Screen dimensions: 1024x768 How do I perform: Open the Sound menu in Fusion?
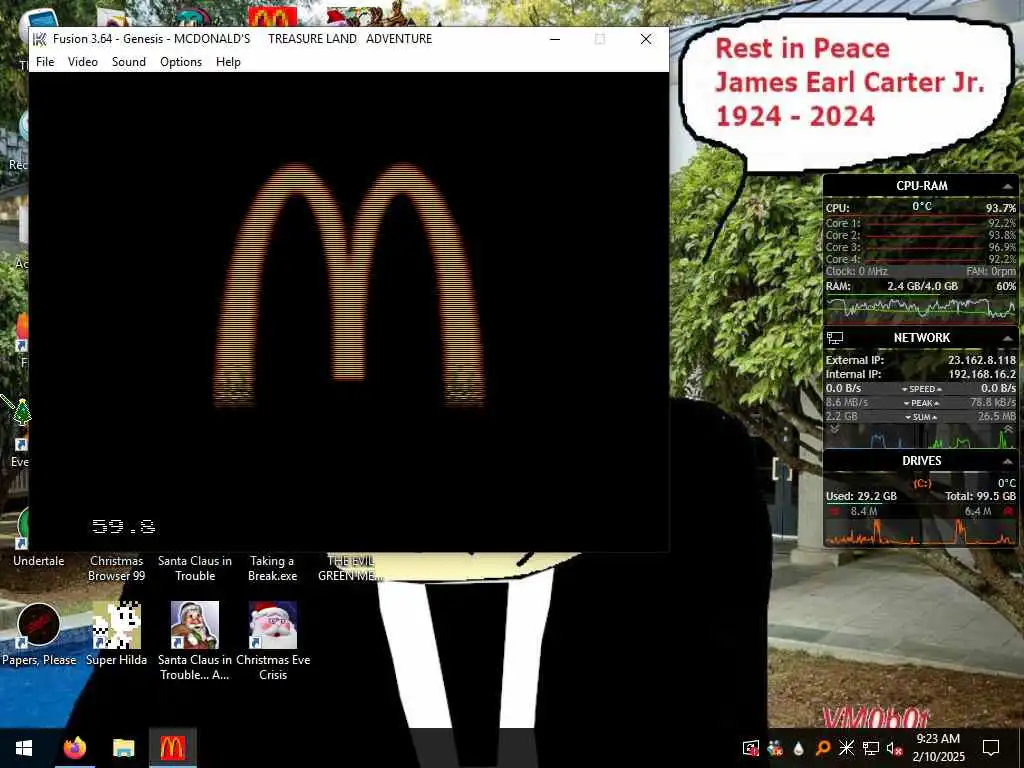pyautogui.click(x=129, y=61)
